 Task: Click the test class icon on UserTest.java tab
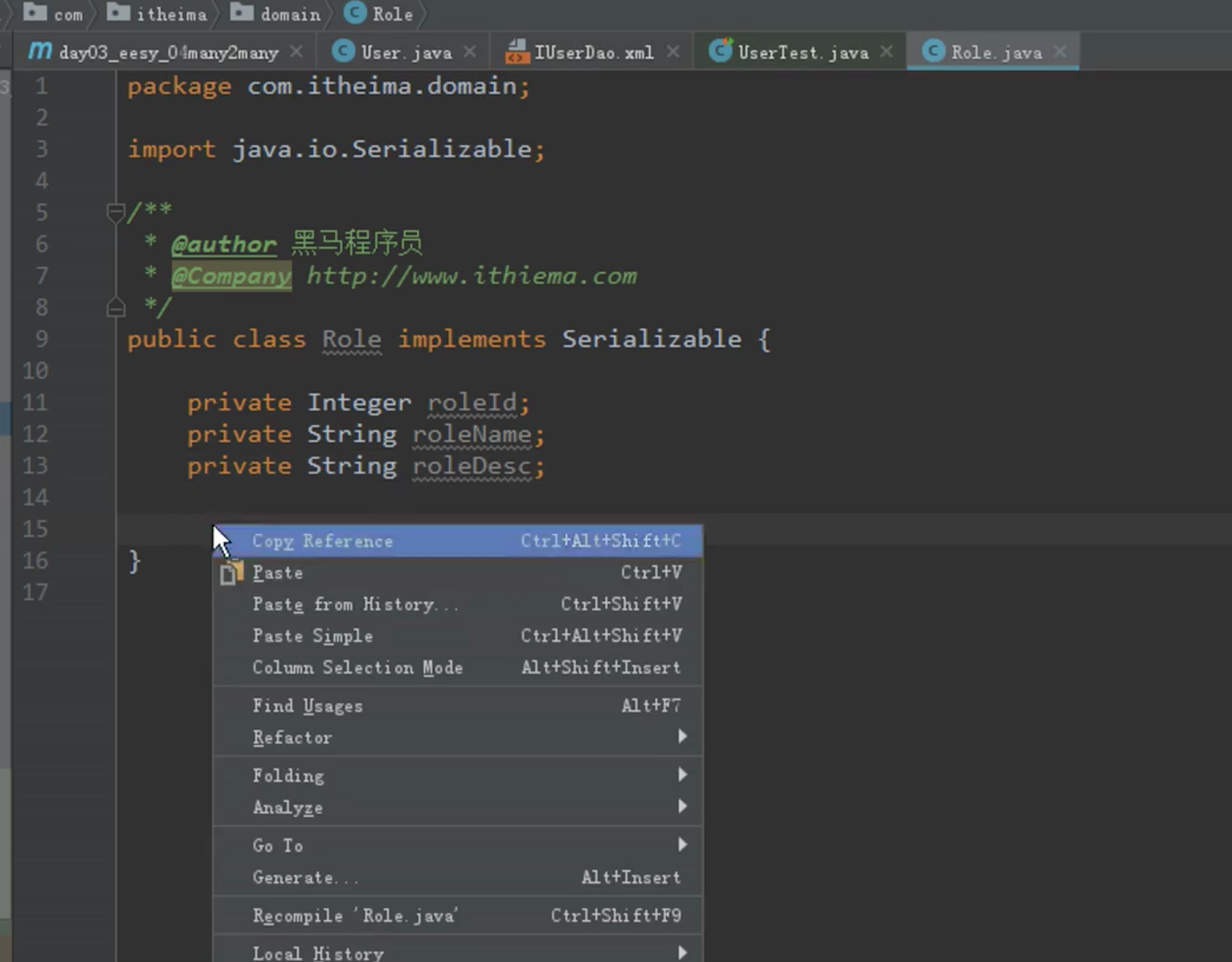[720, 51]
